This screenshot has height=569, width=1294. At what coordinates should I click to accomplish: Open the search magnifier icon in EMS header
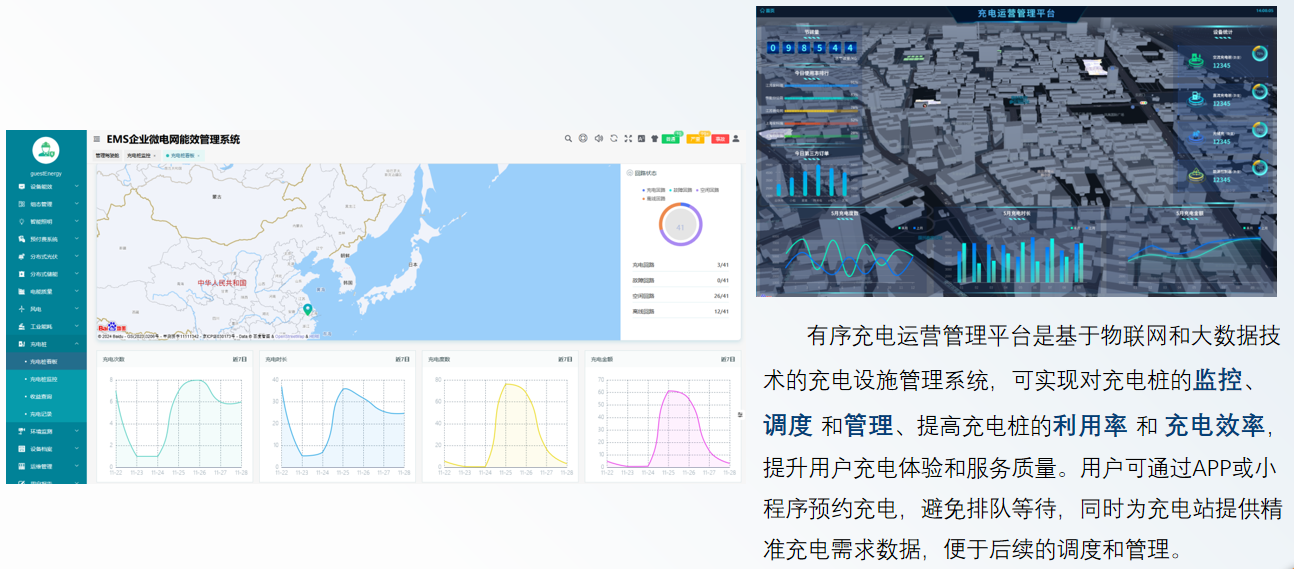tap(568, 139)
